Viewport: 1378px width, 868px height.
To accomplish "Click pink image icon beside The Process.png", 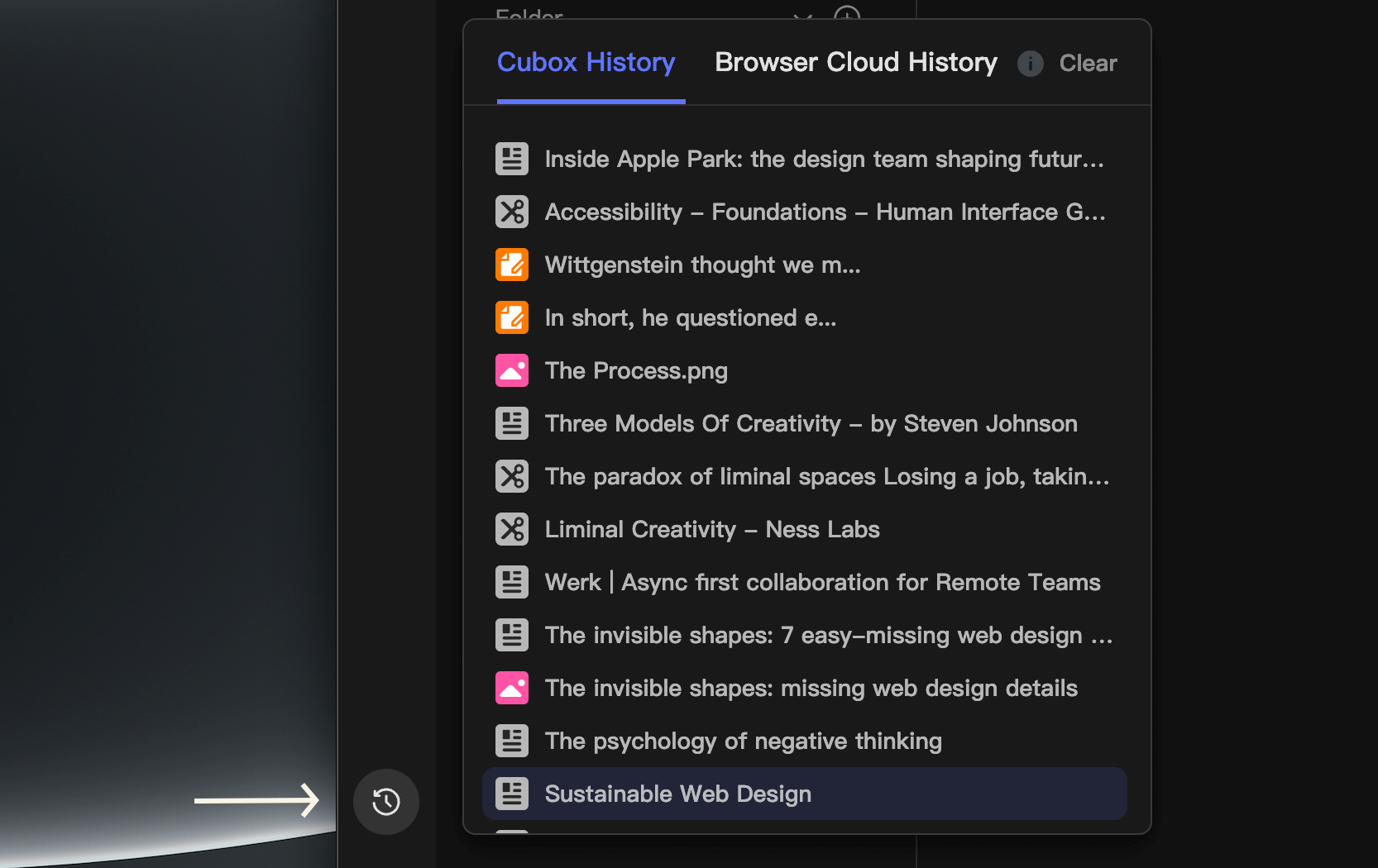I will pyautogui.click(x=512, y=370).
